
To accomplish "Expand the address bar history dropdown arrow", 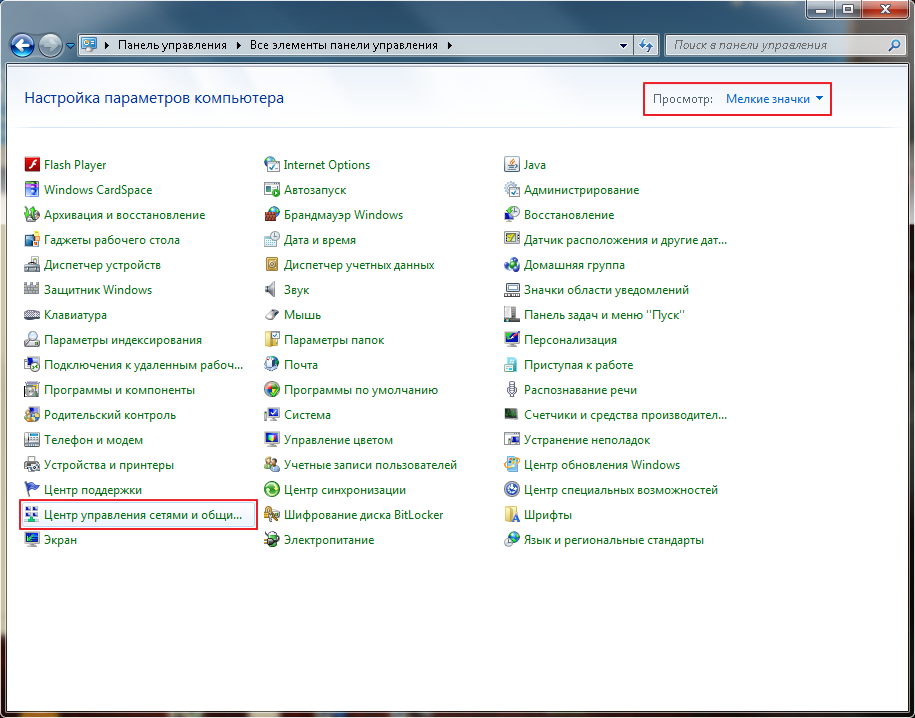I will click(623, 46).
